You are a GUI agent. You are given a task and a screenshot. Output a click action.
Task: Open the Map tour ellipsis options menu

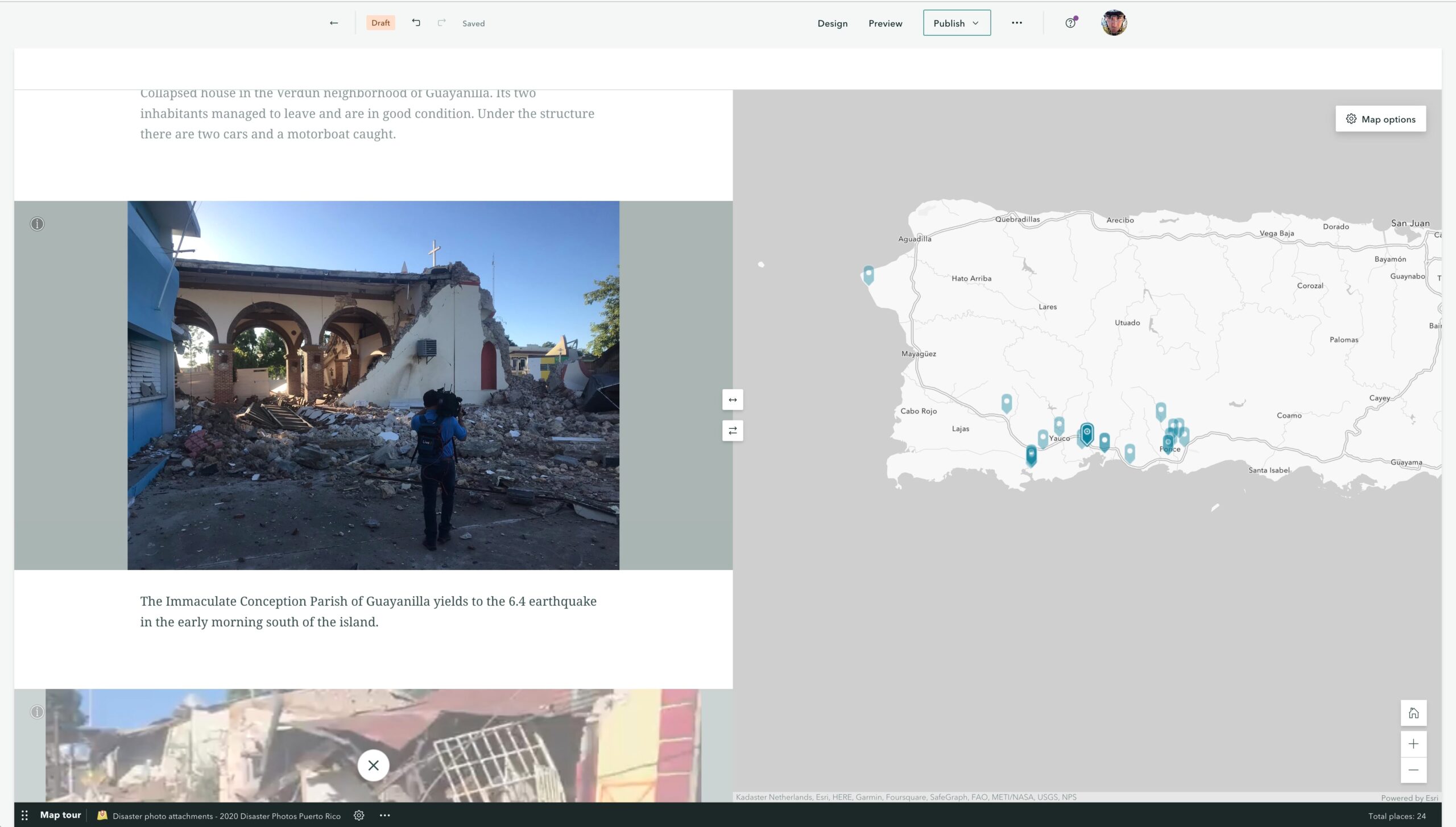384,815
